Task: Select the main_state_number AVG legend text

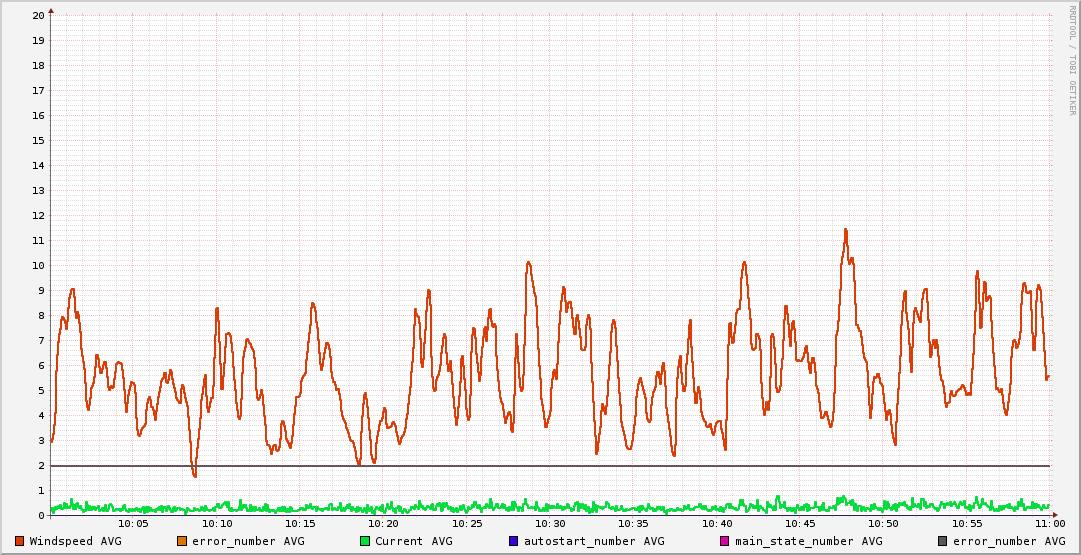Action: click(808, 541)
